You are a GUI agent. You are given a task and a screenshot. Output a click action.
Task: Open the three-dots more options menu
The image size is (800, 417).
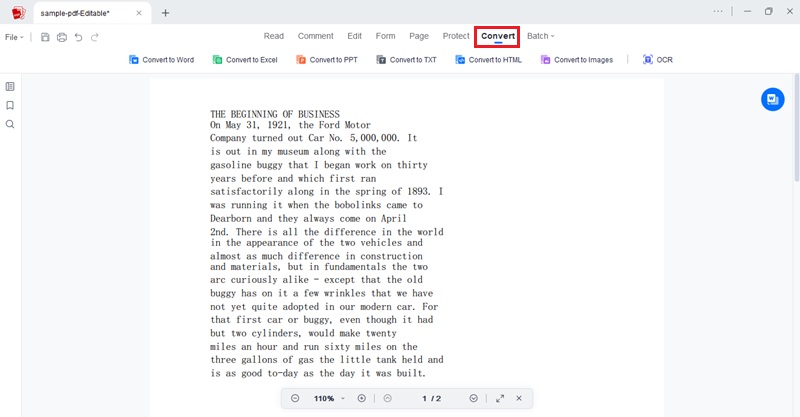pyautogui.click(x=718, y=11)
